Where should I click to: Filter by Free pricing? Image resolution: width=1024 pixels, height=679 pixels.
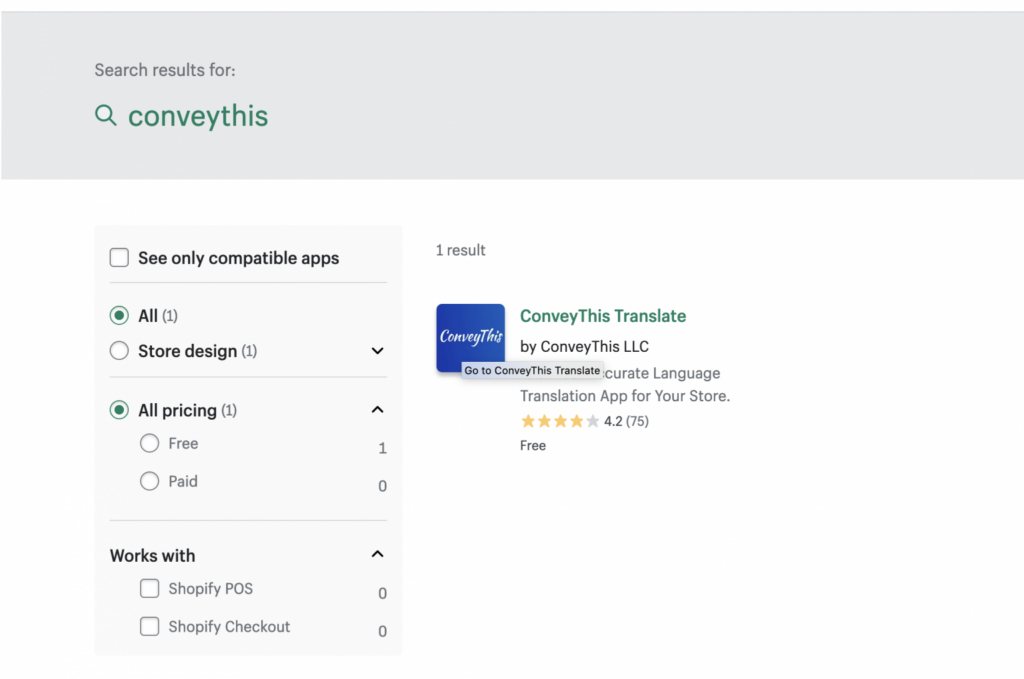point(150,443)
